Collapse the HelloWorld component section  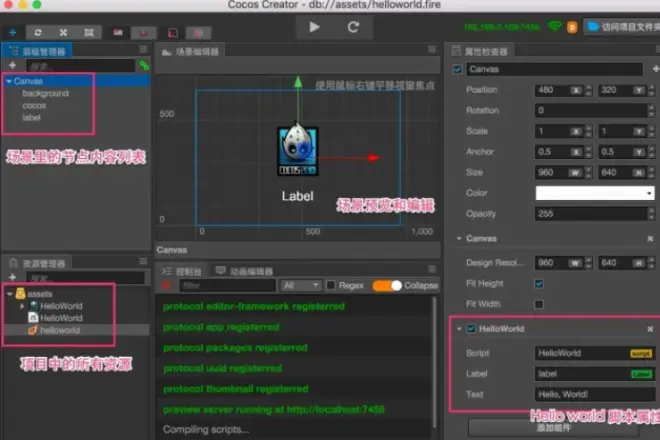click(459, 328)
